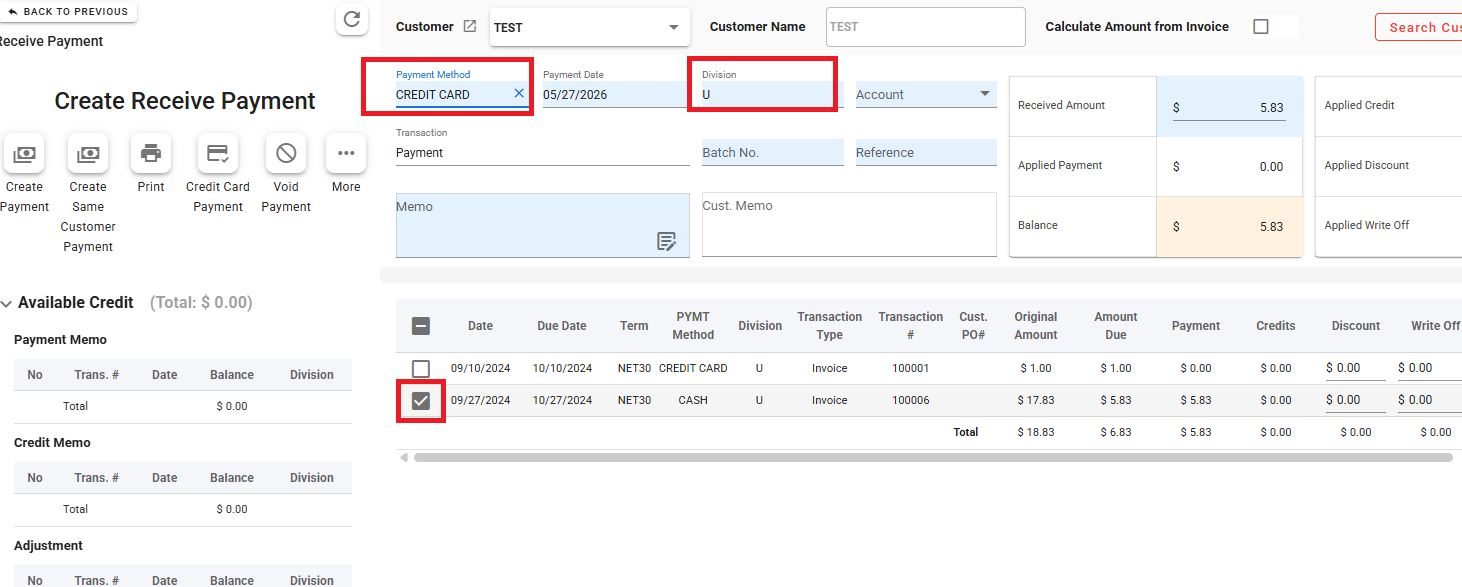Click the scrollbar left arrow

point(404,457)
